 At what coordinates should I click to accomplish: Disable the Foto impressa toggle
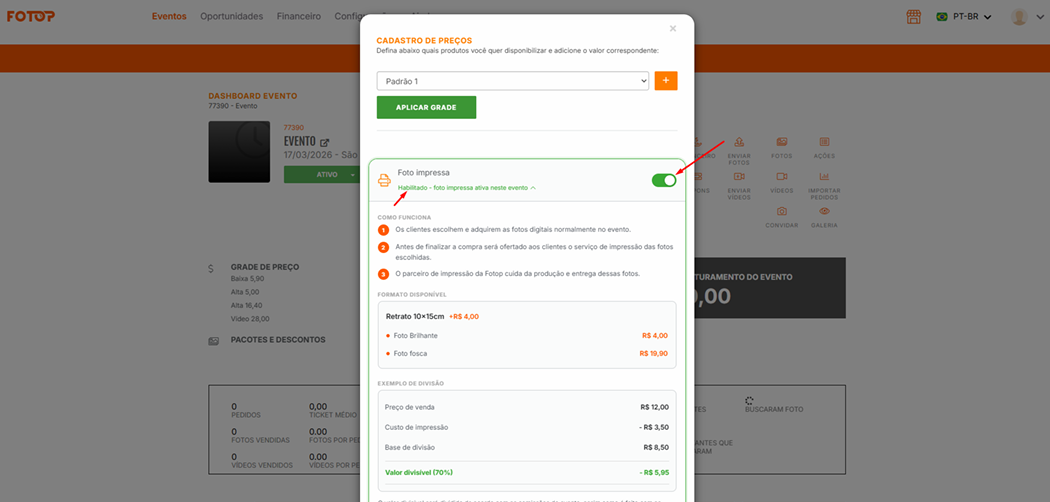click(x=663, y=180)
